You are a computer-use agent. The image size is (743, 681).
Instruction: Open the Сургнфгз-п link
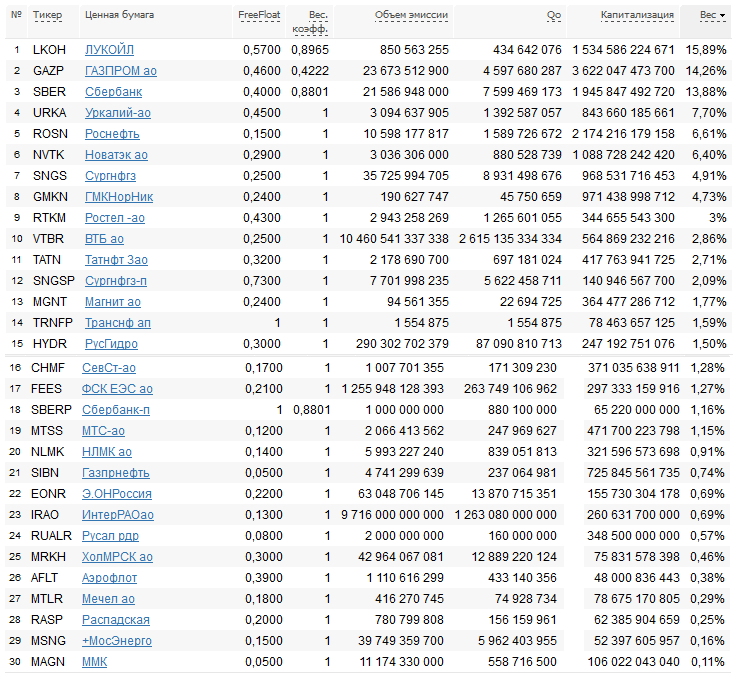116,281
